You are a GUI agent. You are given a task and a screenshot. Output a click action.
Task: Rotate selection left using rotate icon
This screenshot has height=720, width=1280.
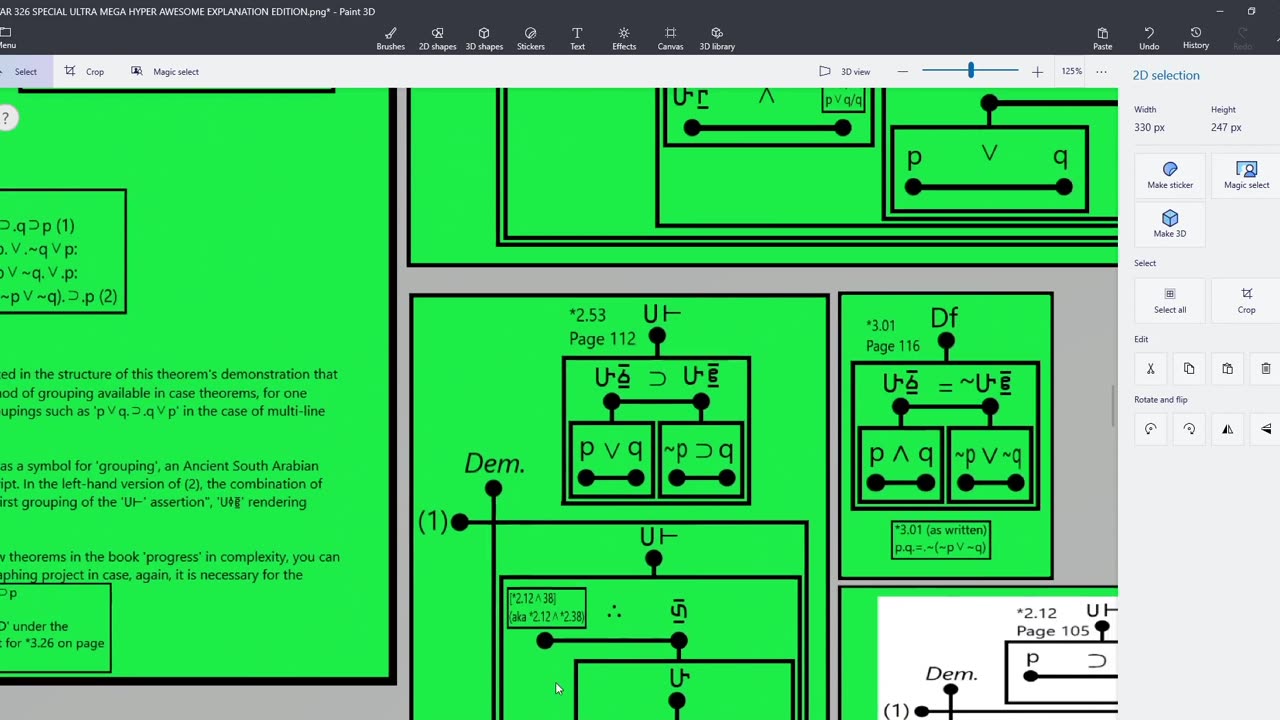coord(1150,429)
